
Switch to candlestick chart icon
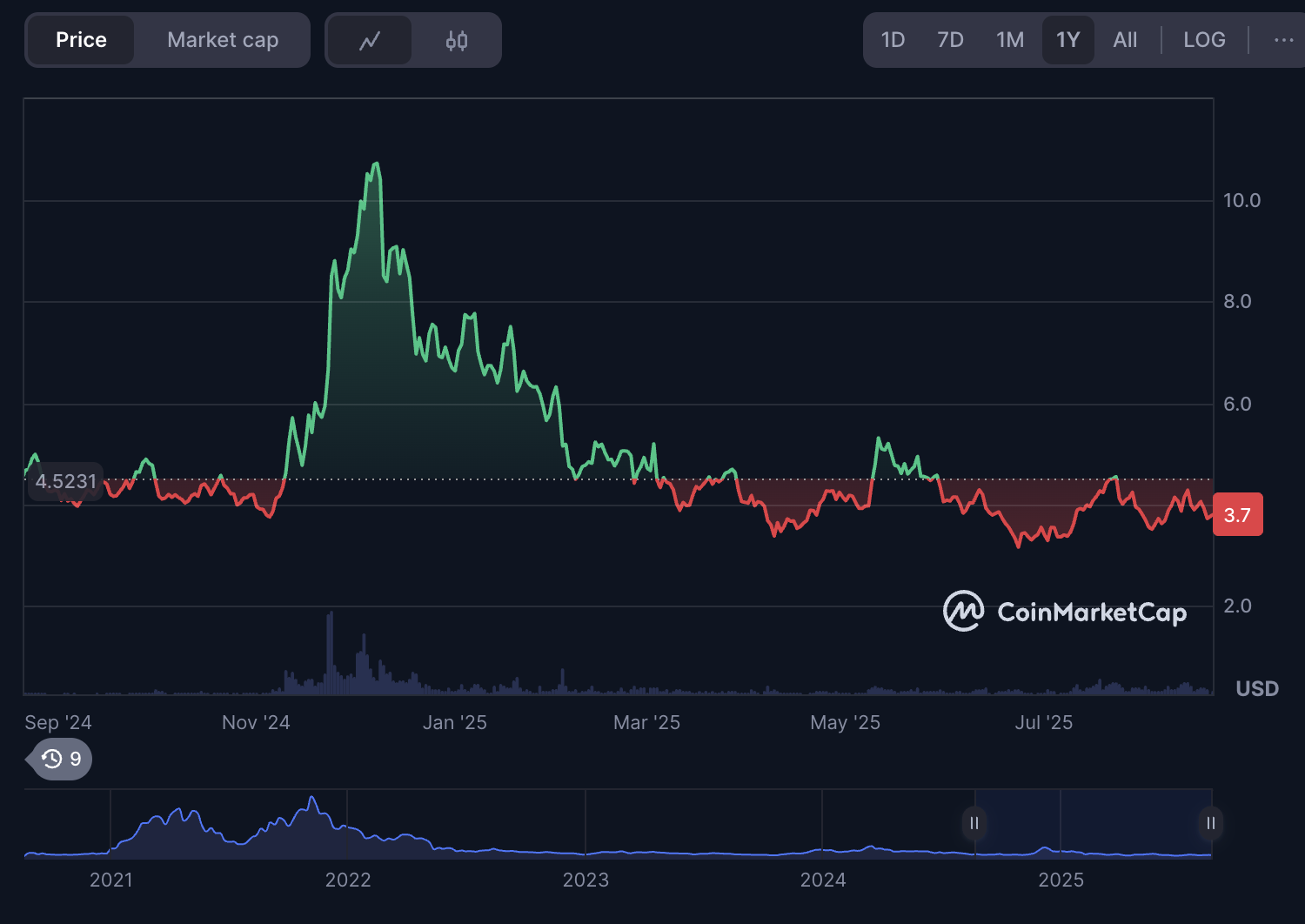pyautogui.click(x=457, y=40)
